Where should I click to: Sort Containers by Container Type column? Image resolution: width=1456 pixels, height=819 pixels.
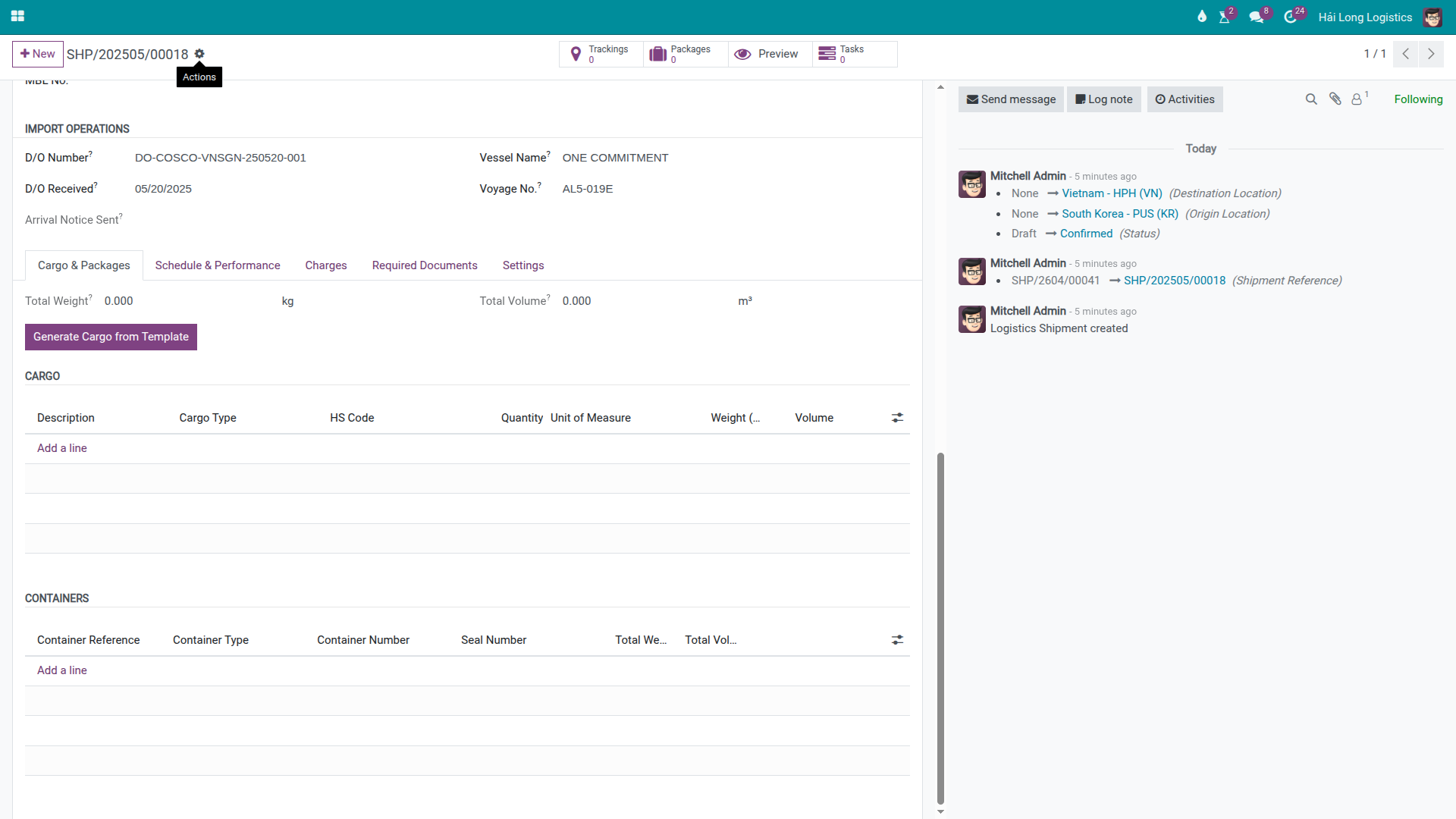(x=211, y=640)
